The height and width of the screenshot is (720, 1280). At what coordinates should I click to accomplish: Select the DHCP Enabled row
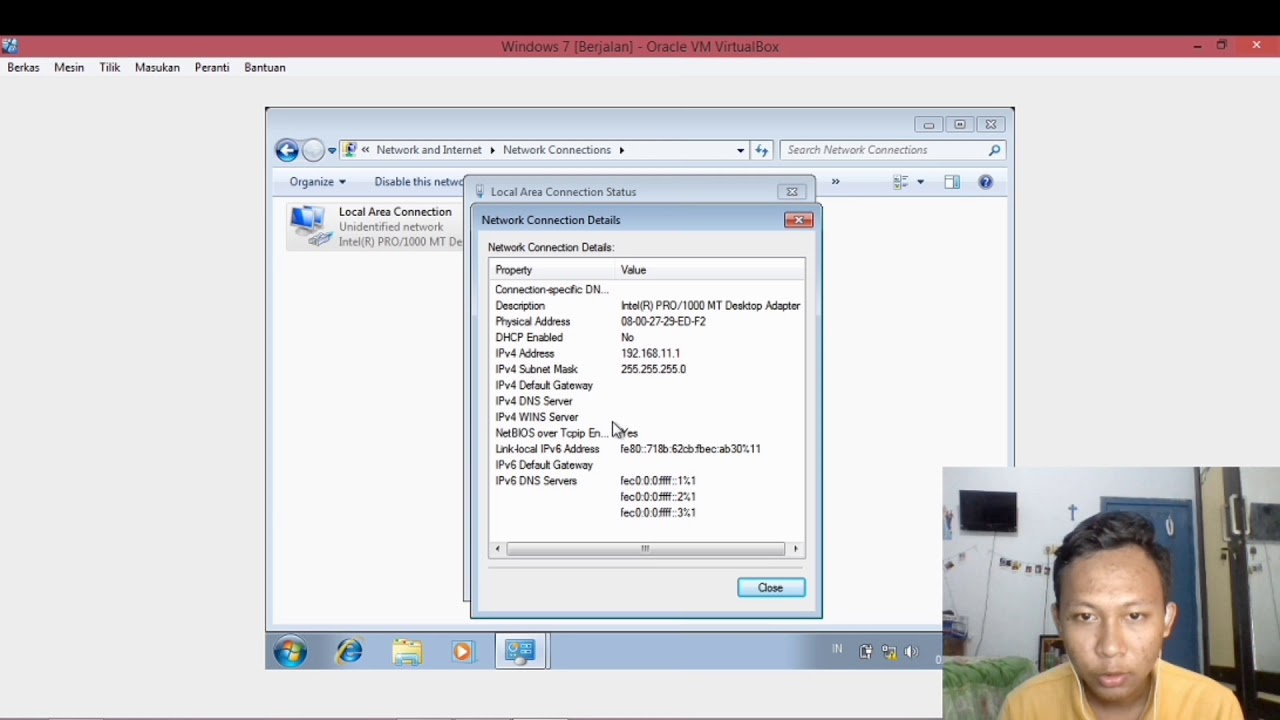click(x=646, y=338)
